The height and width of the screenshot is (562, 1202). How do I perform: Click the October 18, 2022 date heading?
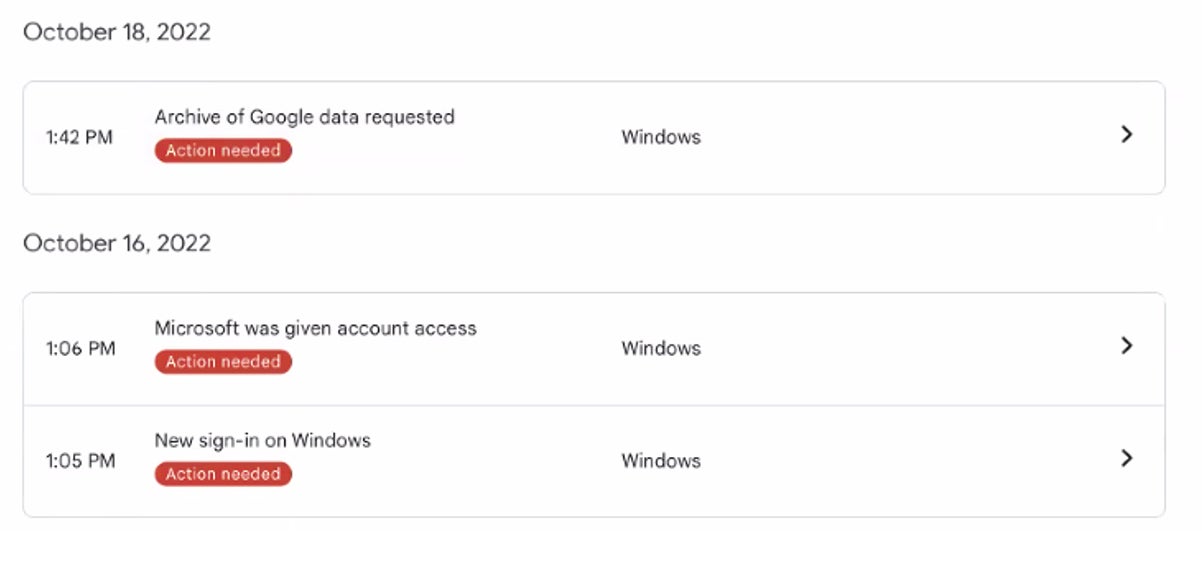pyautogui.click(x=117, y=32)
